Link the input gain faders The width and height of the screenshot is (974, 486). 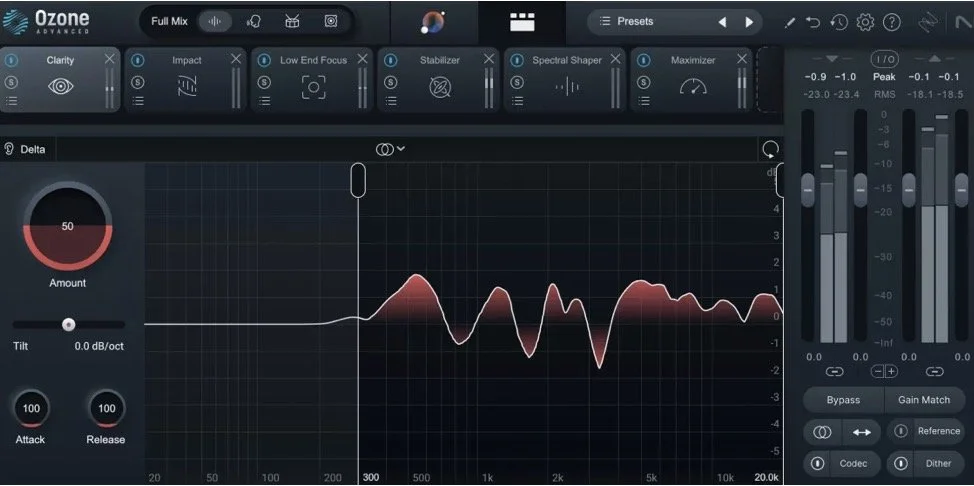pyautogui.click(x=834, y=372)
